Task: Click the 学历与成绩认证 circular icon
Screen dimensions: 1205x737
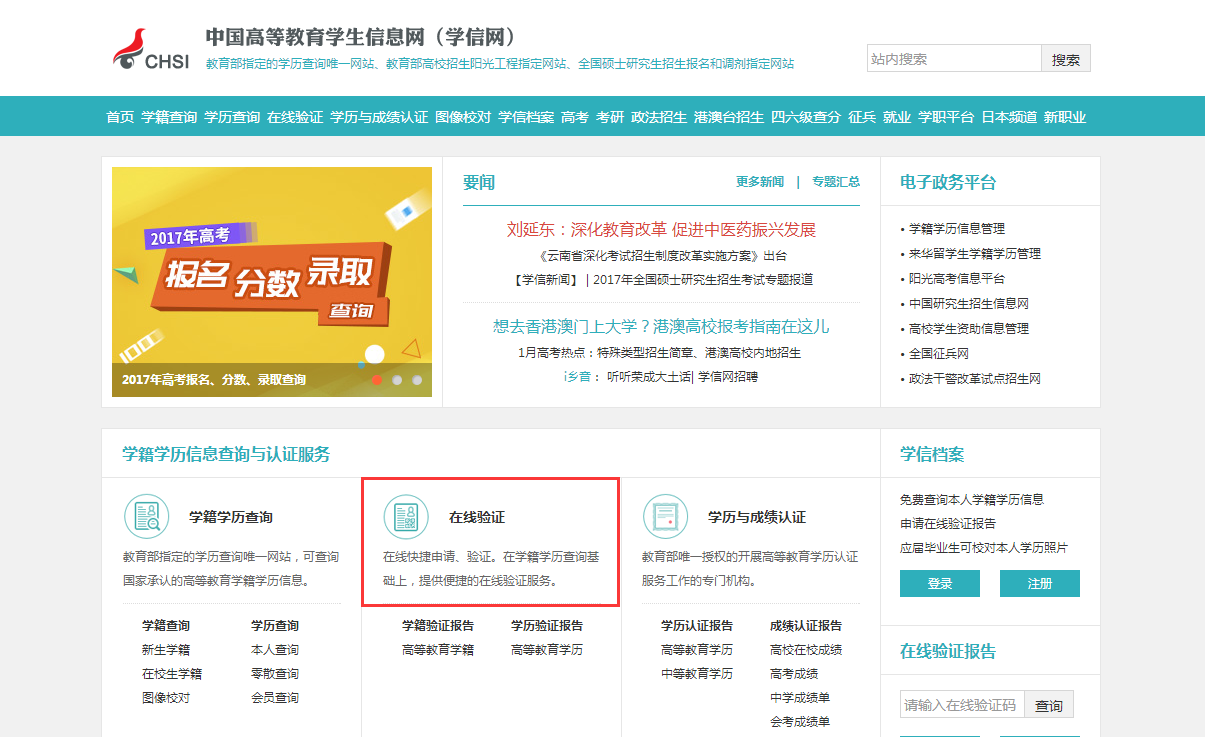Action: [x=665, y=517]
